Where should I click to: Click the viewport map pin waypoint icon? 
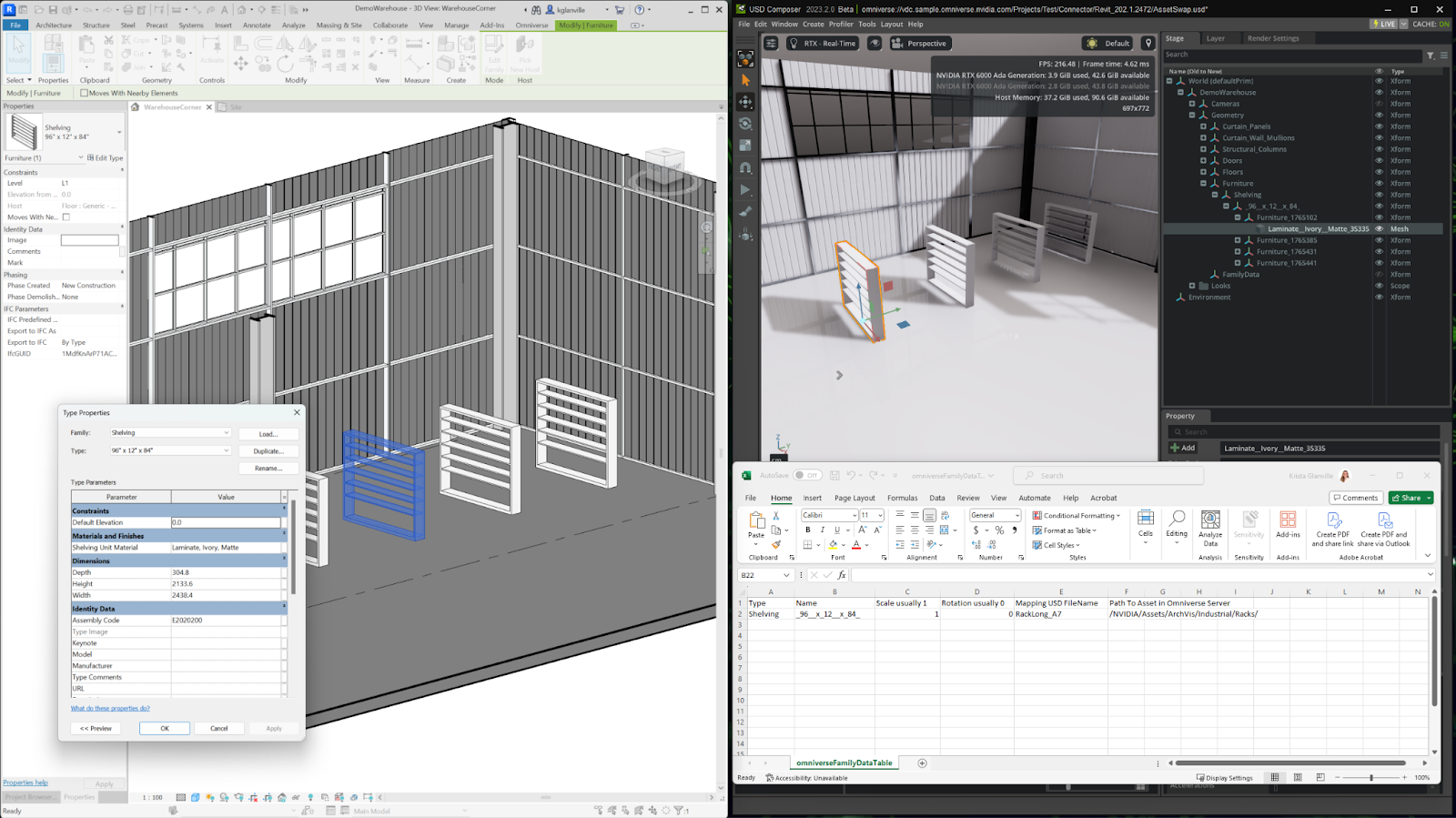pos(1148,43)
